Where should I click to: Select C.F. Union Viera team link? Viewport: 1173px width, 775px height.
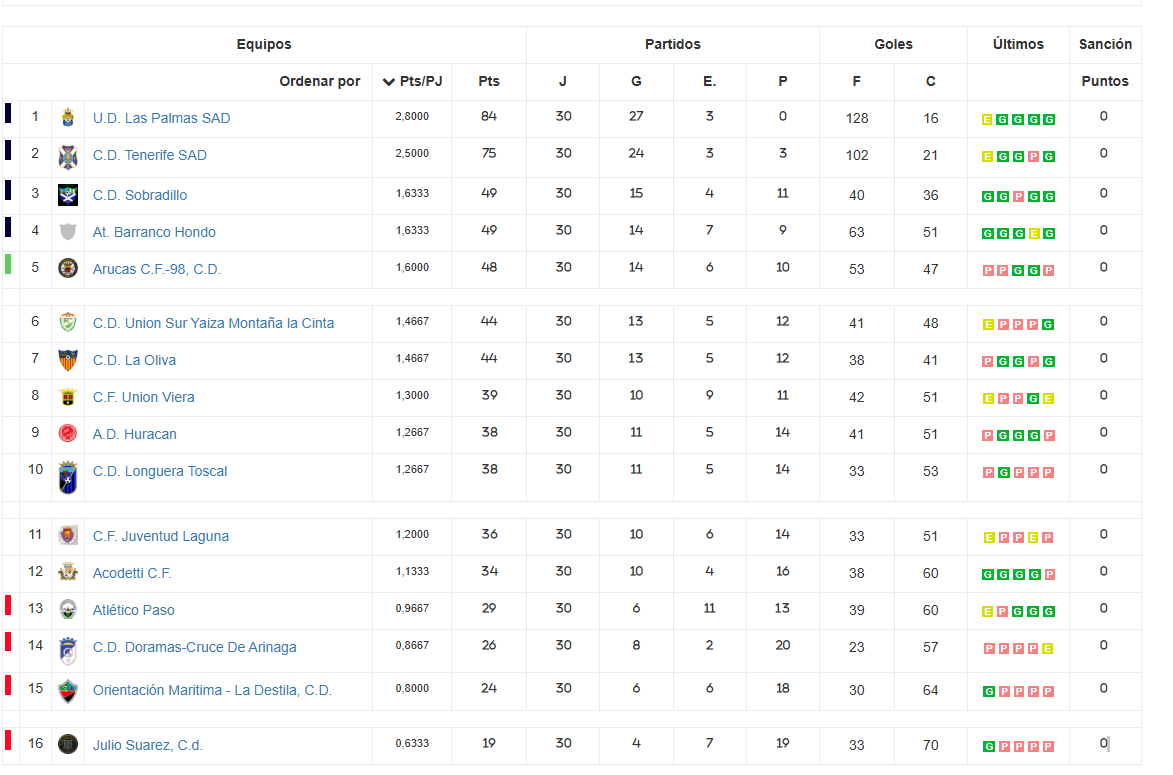[x=144, y=397]
